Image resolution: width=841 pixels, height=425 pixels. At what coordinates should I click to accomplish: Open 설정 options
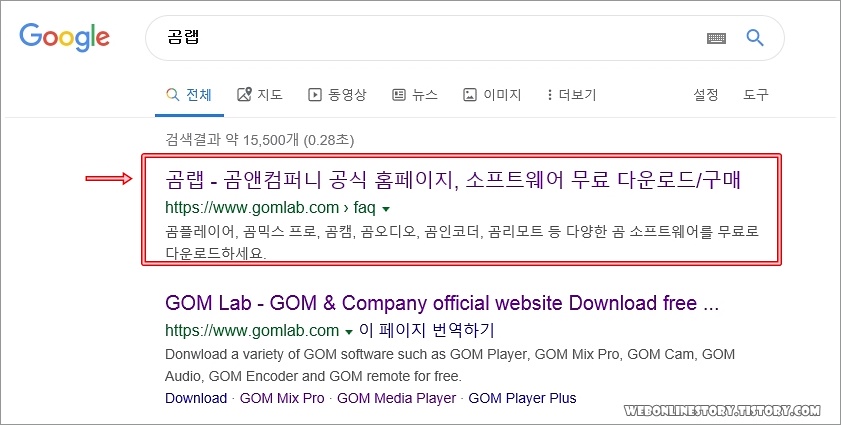[705, 95]
